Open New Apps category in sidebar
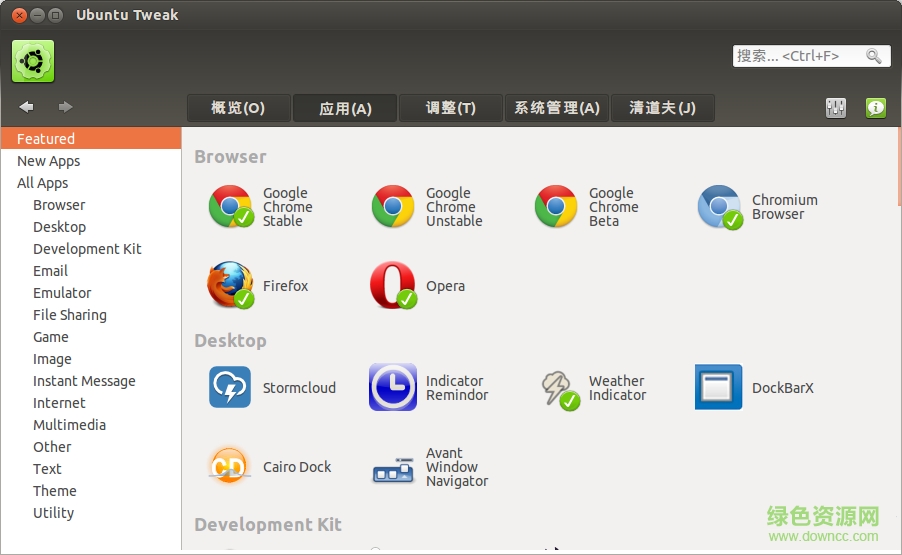The height and width of the screenshot is (555, 902). 48,161
